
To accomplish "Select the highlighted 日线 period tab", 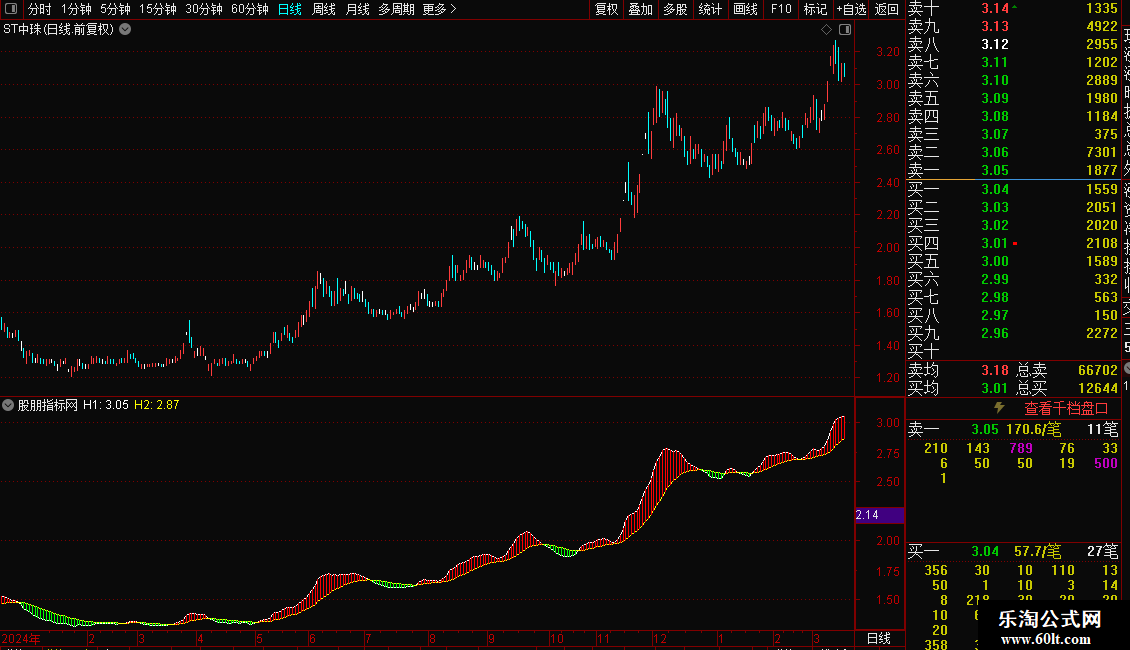I will point(290,9).
